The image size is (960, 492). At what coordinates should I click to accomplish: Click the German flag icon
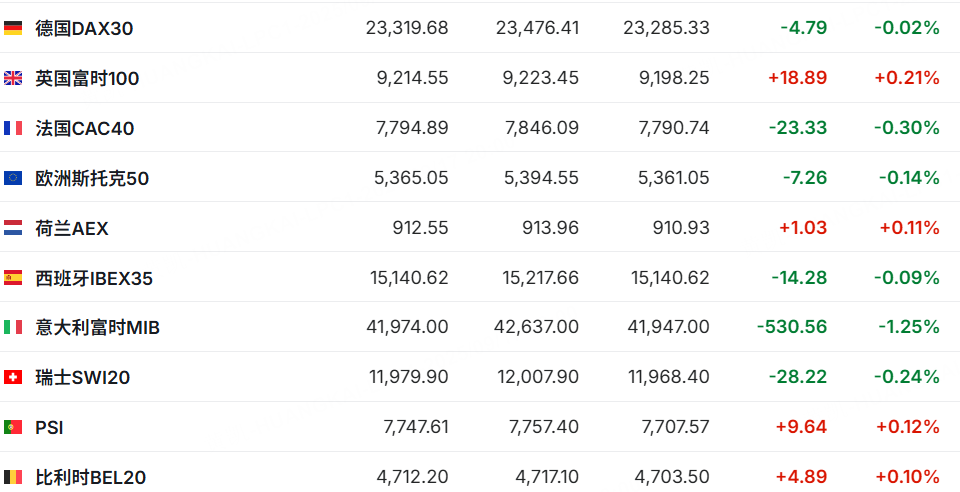13,28
